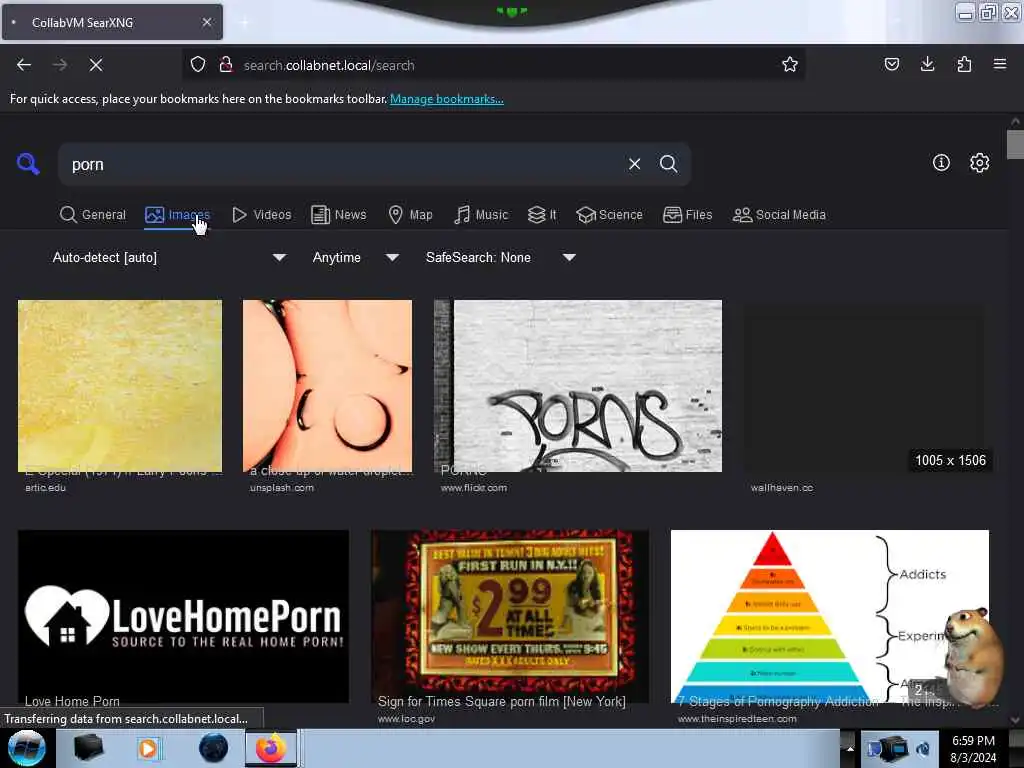Viewport: 1024px width, 768px height.
Task: Switch to the Videos tab
Action: pyautogui.click(x=261, y=215)
